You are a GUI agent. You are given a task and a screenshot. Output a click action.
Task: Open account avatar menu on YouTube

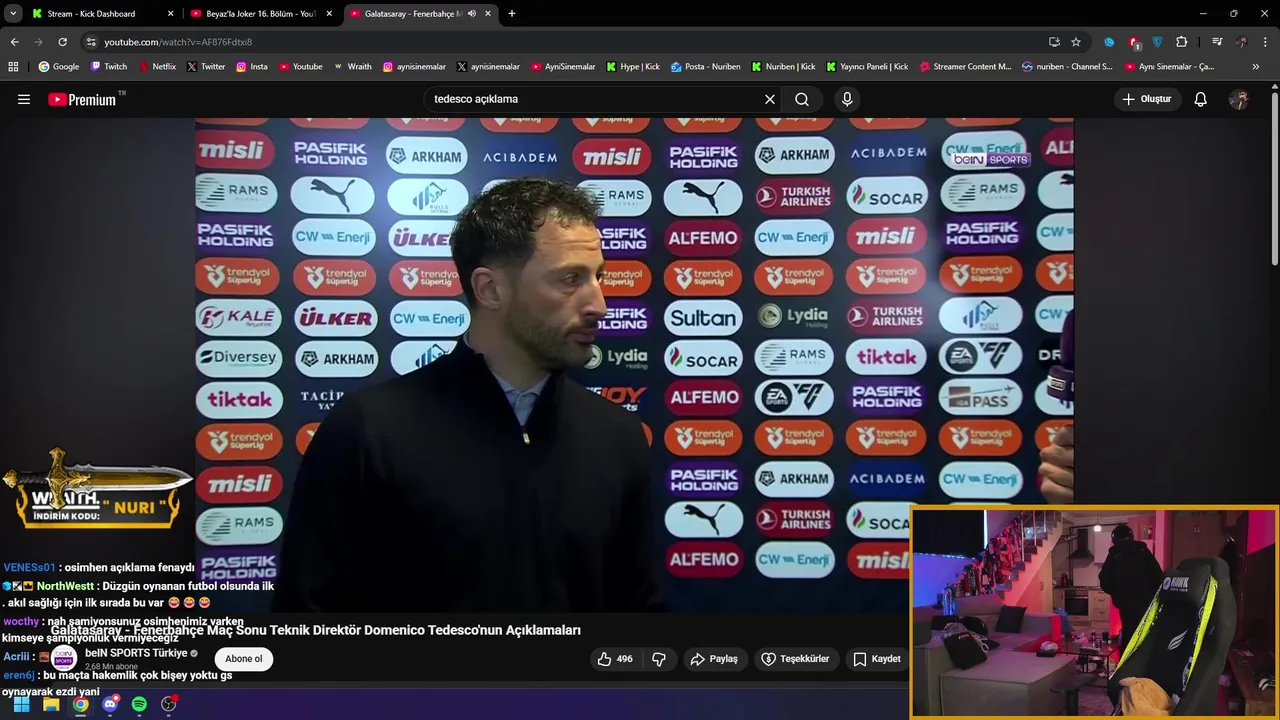1239,99
